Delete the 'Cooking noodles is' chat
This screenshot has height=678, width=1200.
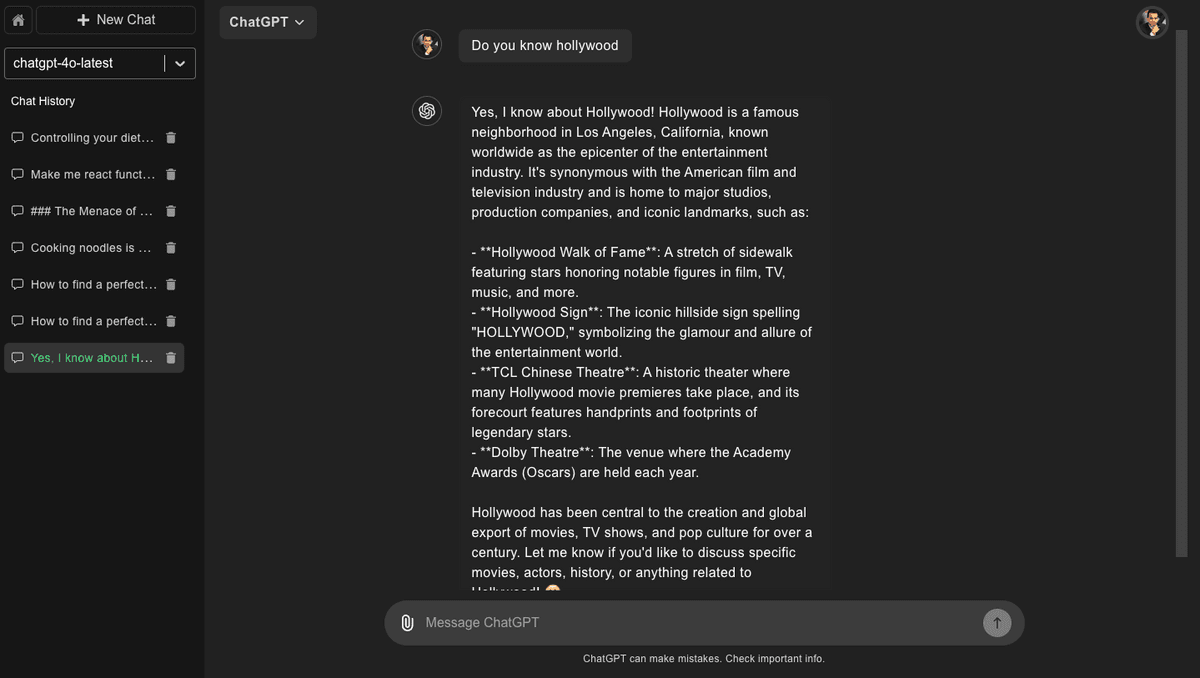tap(171, 248)
